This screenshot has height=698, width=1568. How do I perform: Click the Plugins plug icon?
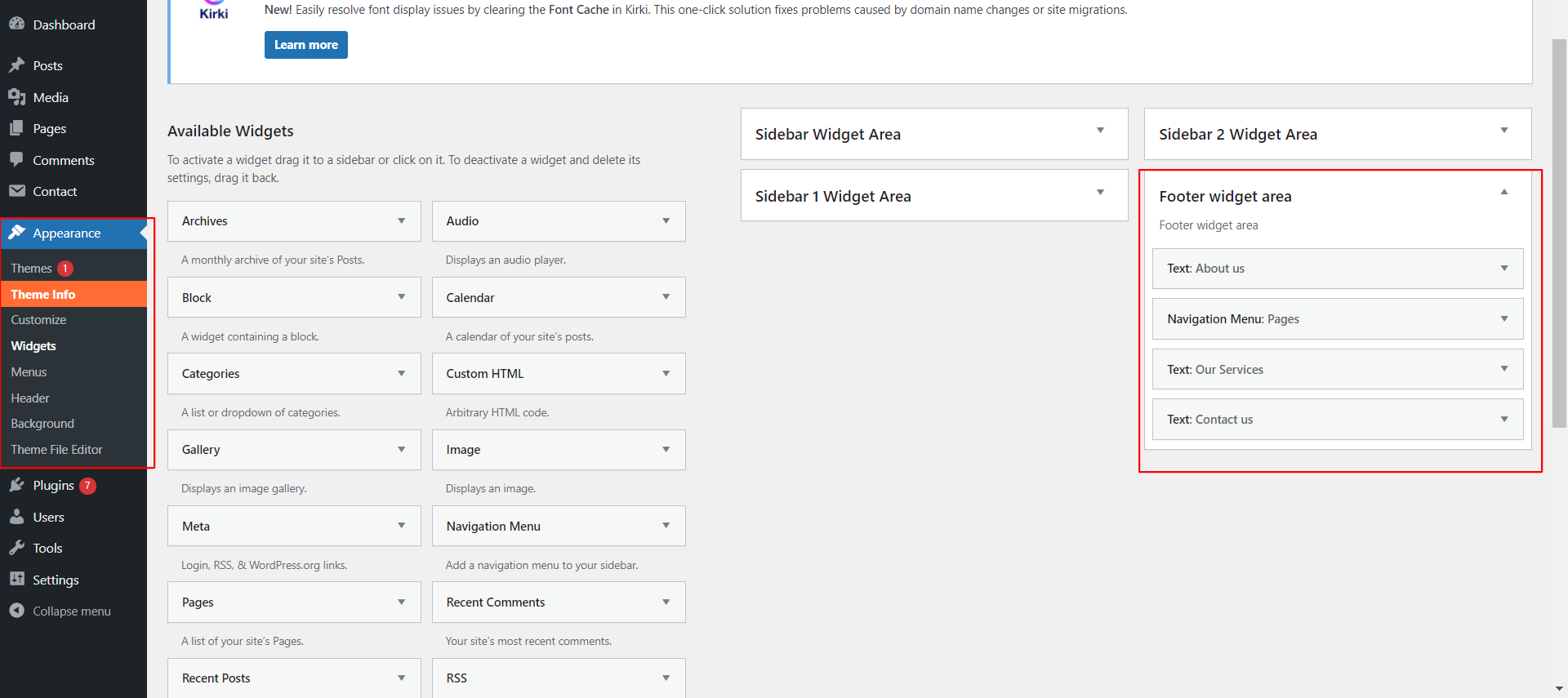(16, 485)
